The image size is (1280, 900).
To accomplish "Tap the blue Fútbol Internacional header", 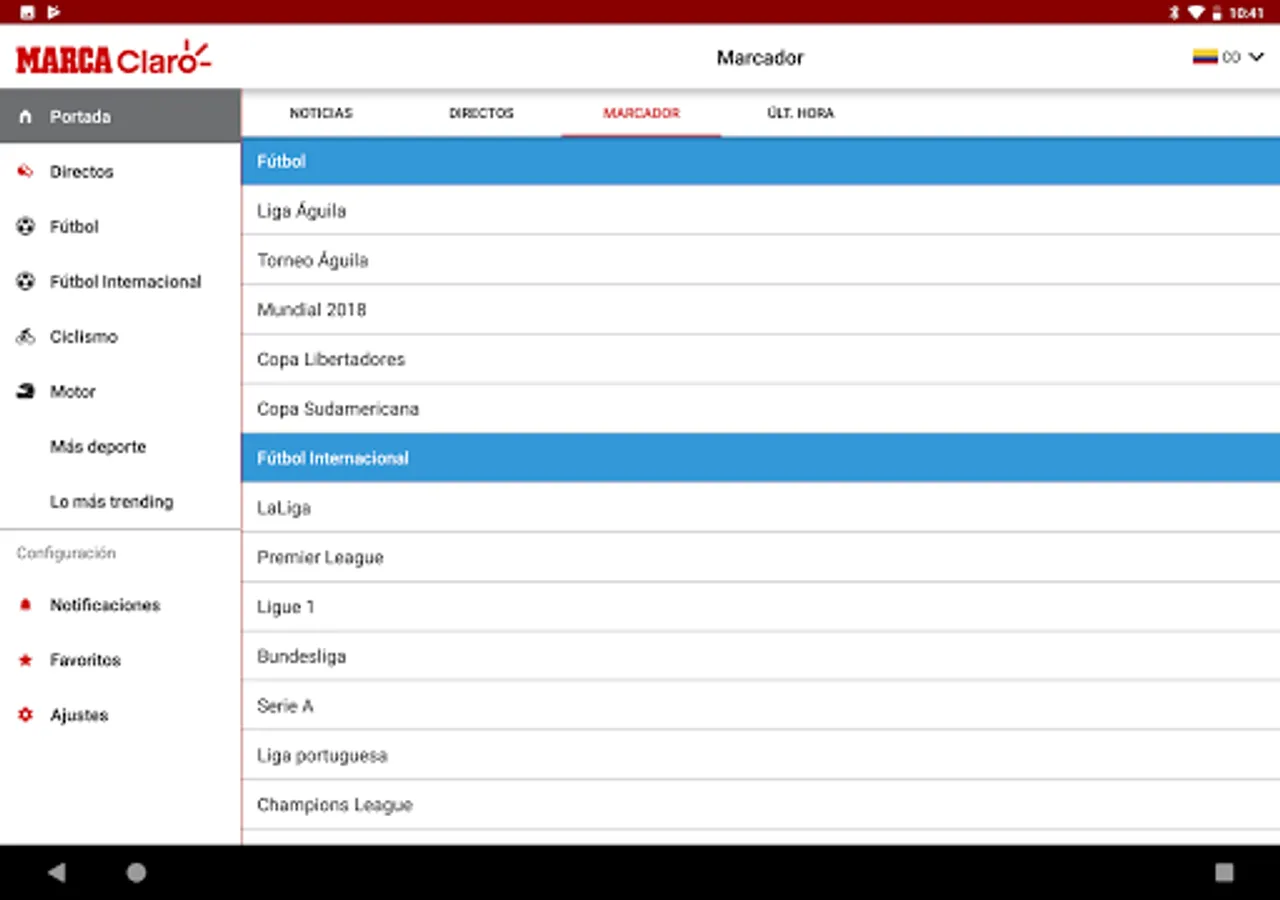I will [761, 458].
